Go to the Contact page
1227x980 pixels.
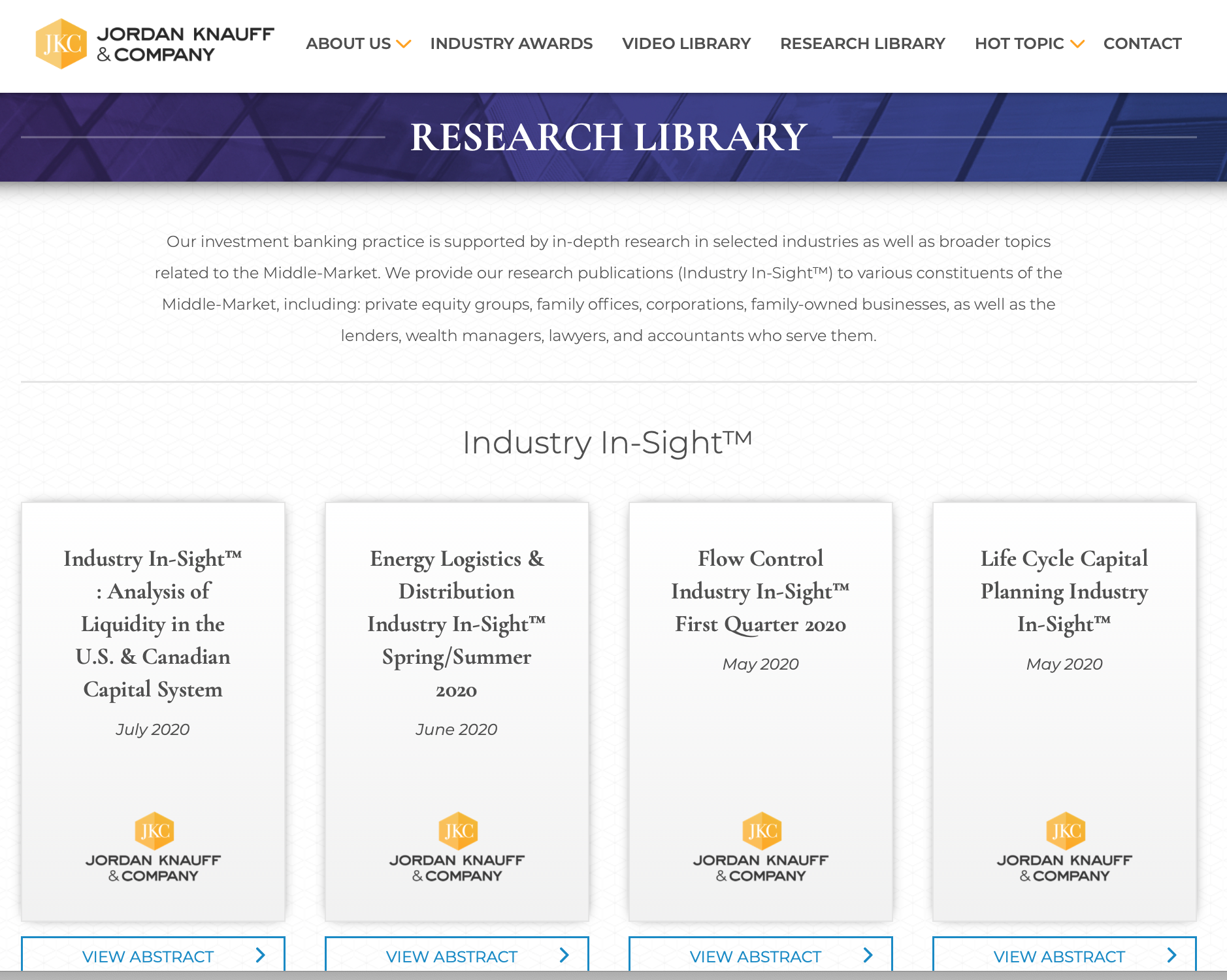click(1143, 44)
